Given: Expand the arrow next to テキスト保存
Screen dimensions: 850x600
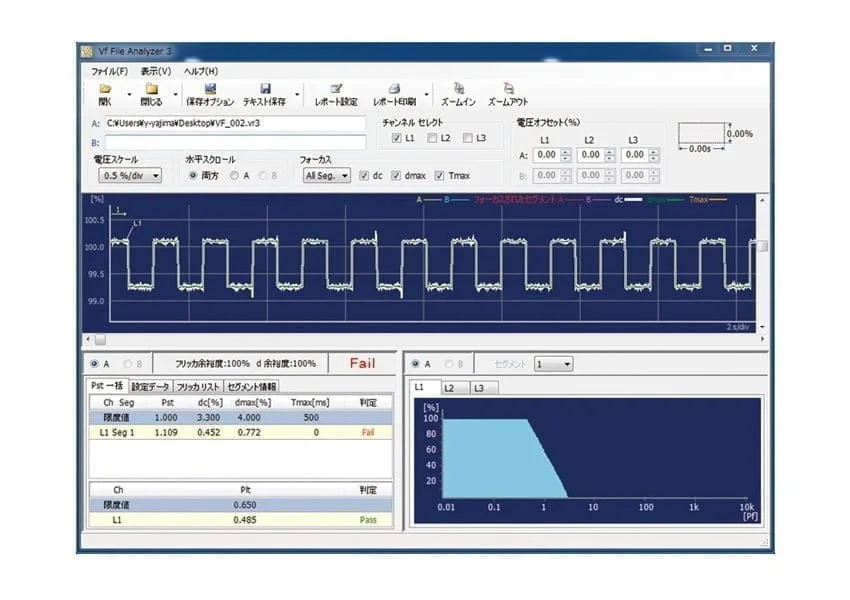Looking at the screenshot, I should point(297,94).
